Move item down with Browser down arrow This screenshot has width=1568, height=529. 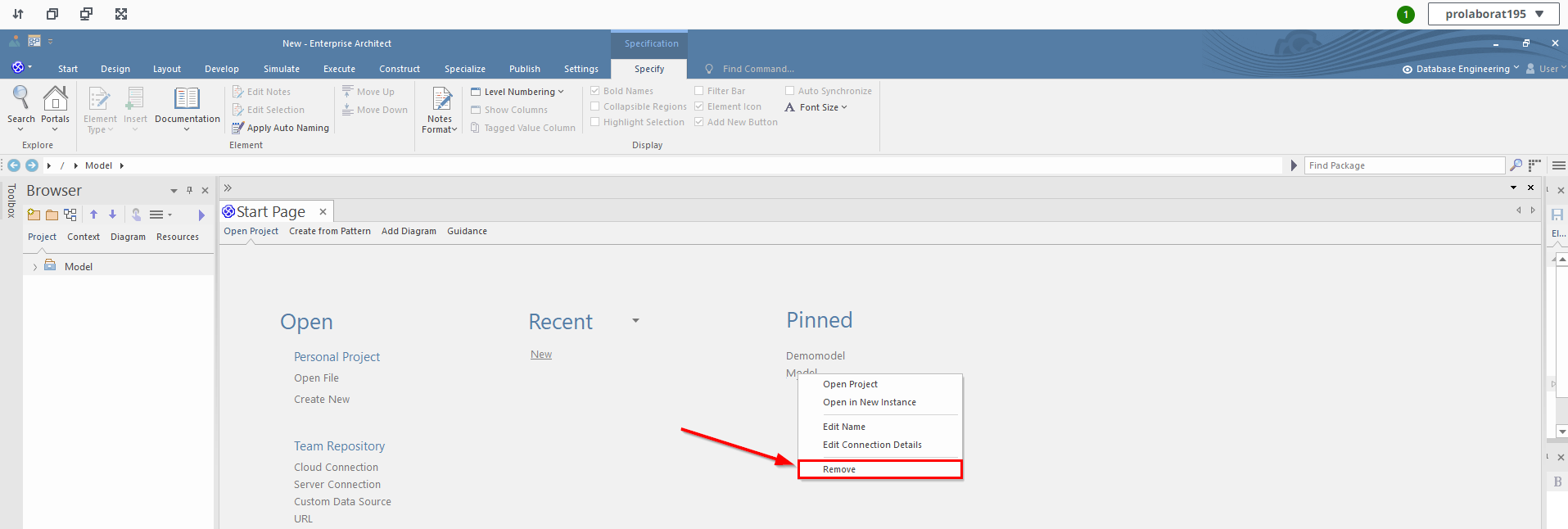(112, 215)
